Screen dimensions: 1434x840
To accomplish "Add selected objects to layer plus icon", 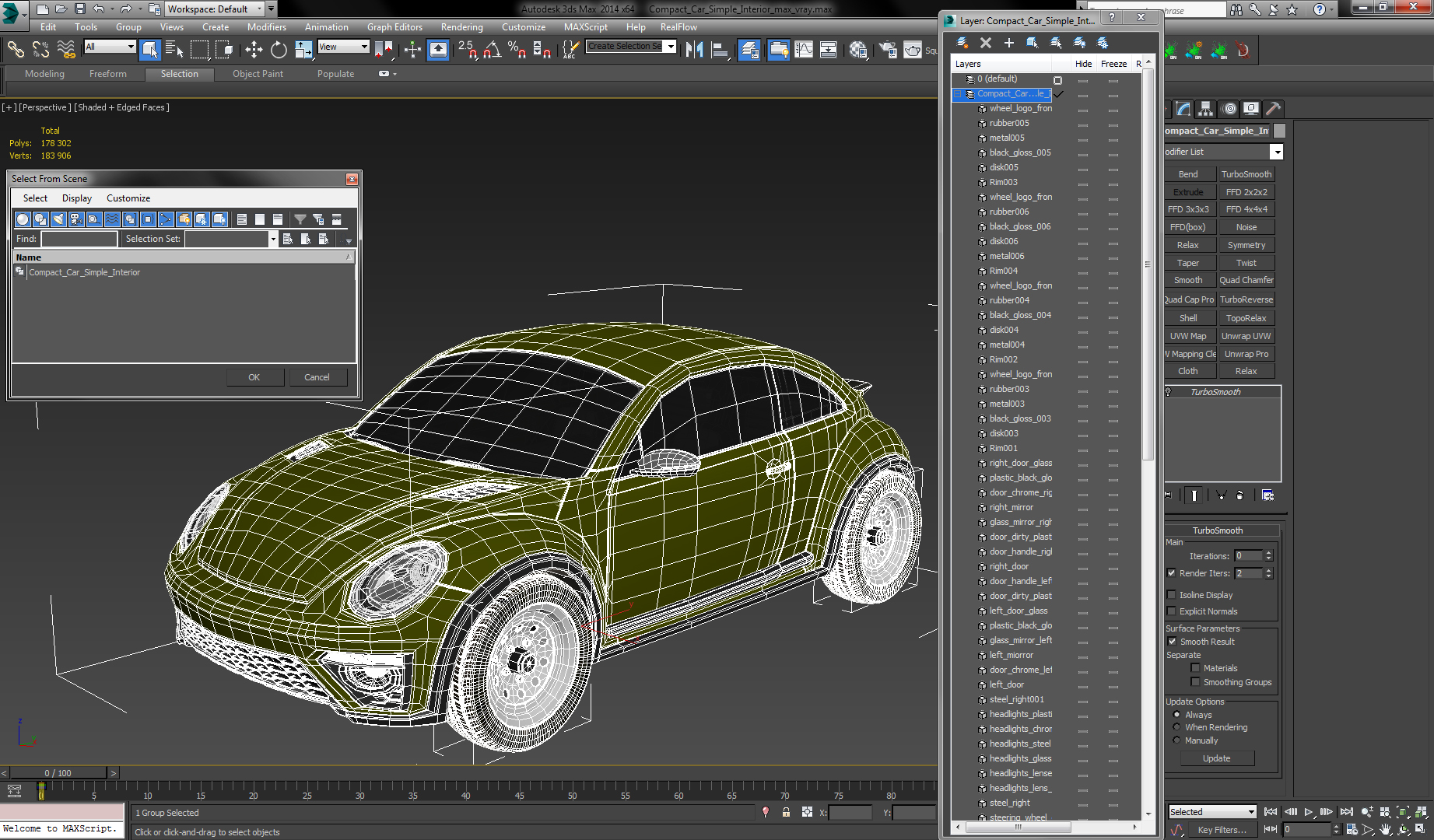I will tap(1009, 43).
